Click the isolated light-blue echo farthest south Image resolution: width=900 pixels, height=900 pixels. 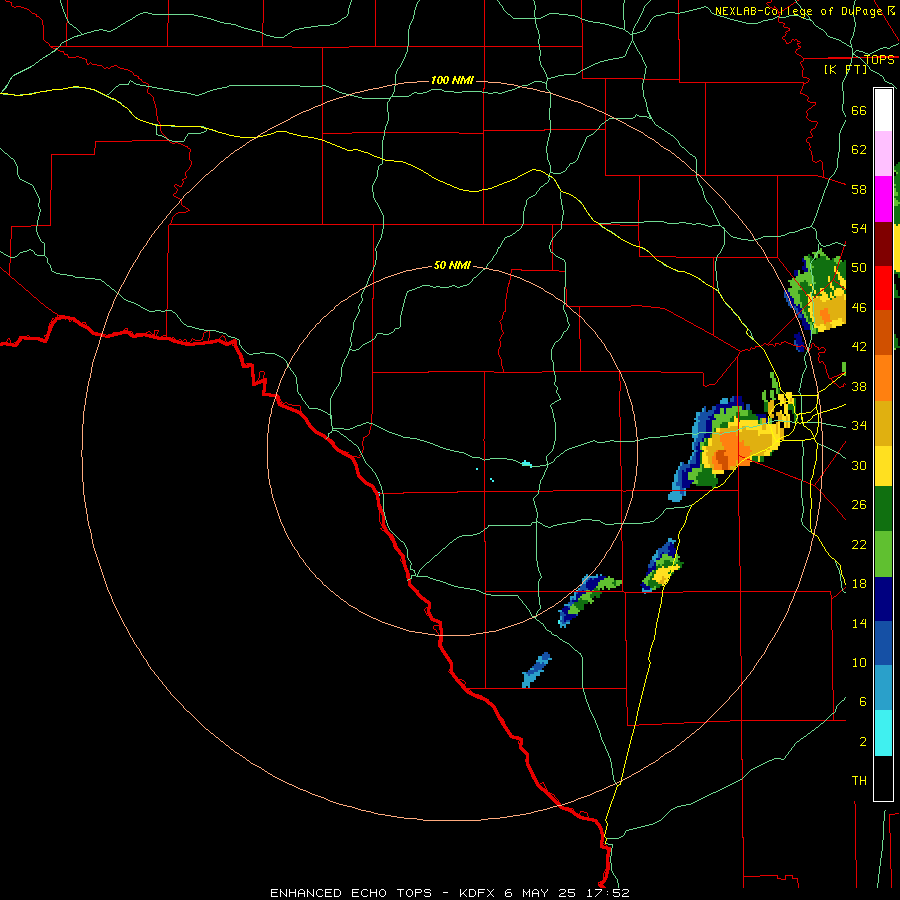(x=536, y=670)
